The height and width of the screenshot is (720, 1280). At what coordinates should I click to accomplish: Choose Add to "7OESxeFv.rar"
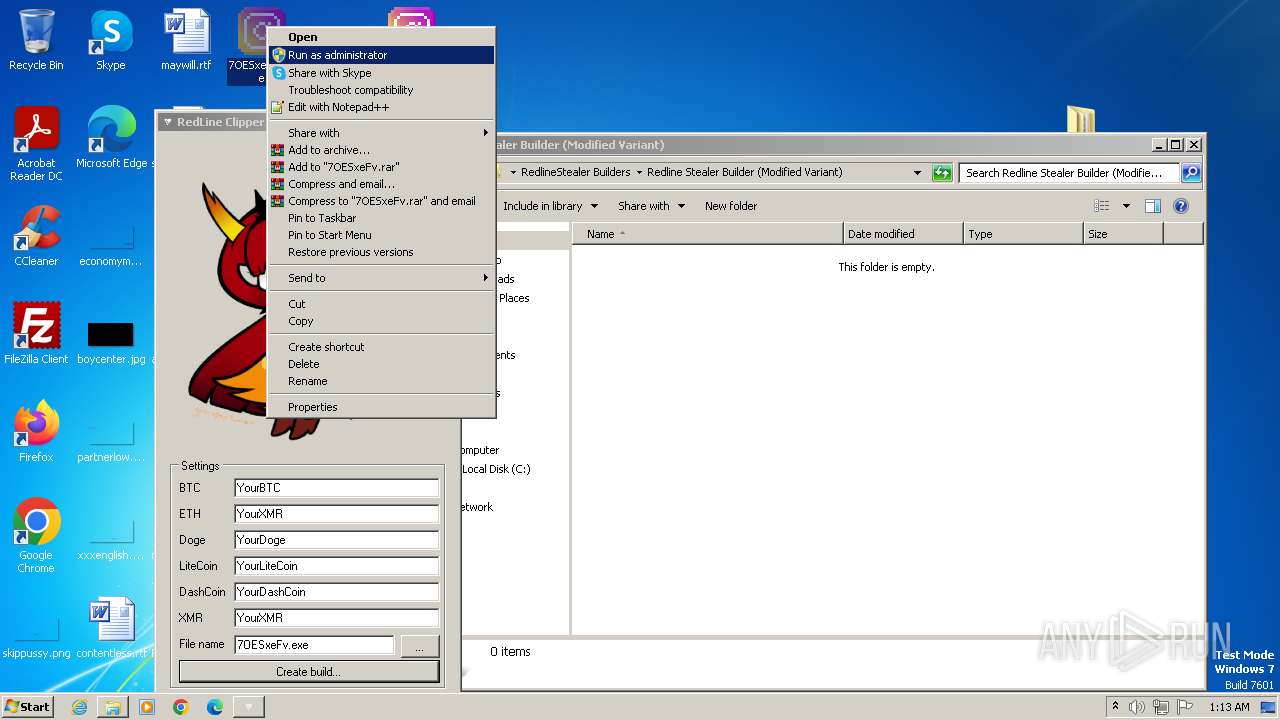[381, 167]
